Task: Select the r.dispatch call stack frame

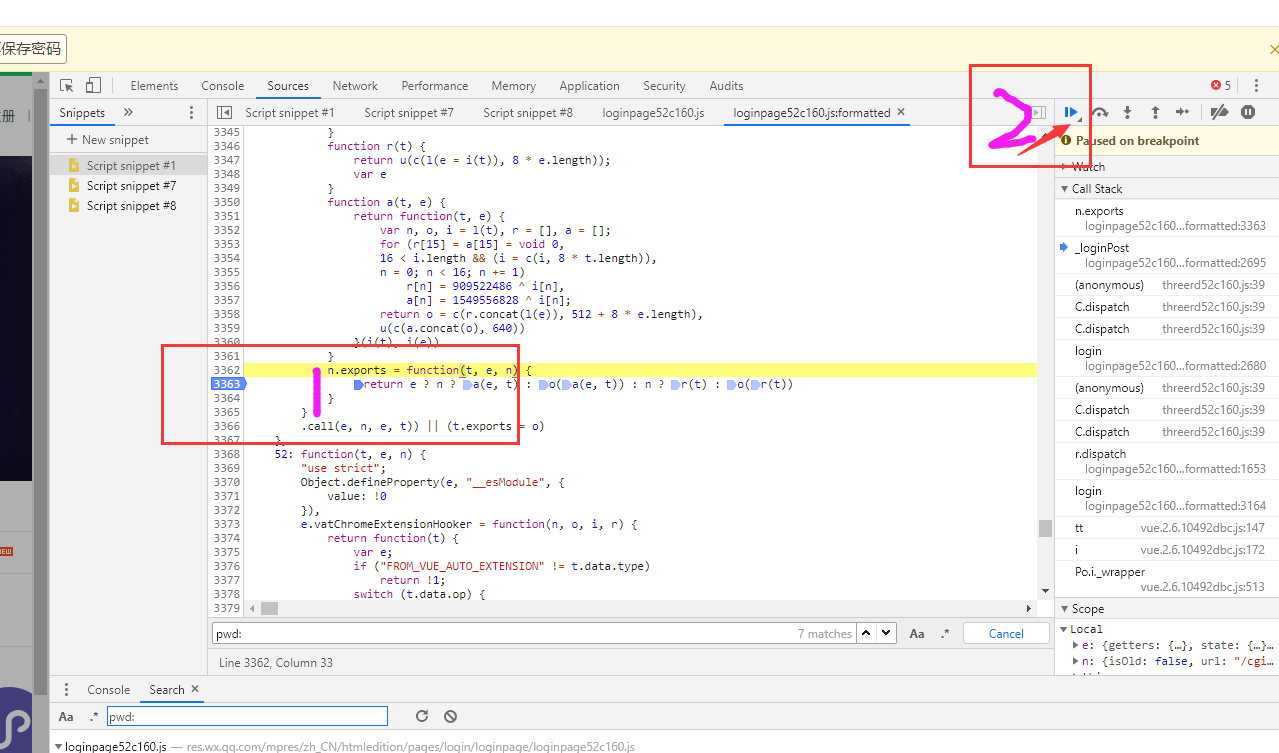Action: point(1167,461)
